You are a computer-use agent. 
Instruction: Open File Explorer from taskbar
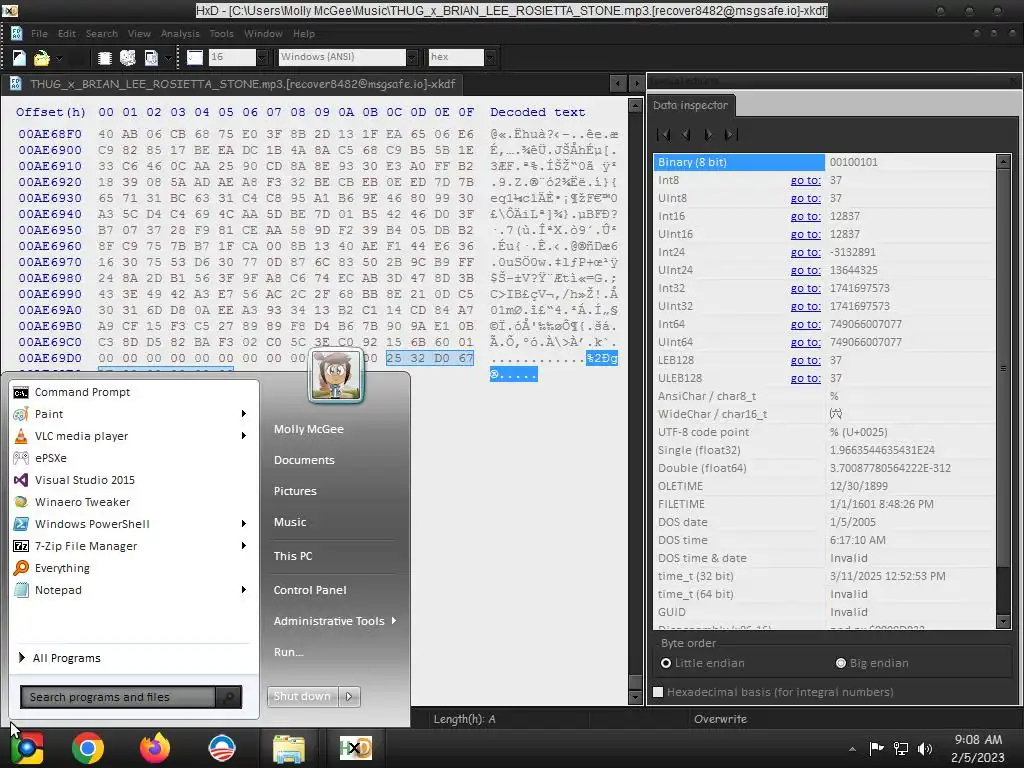tap(289, 748)
